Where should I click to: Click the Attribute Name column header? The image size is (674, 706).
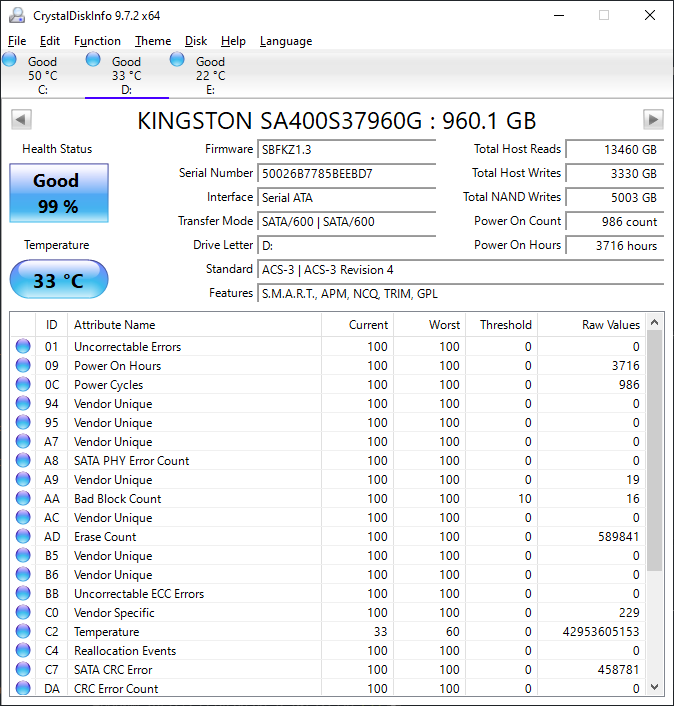(x=195, y=325)
